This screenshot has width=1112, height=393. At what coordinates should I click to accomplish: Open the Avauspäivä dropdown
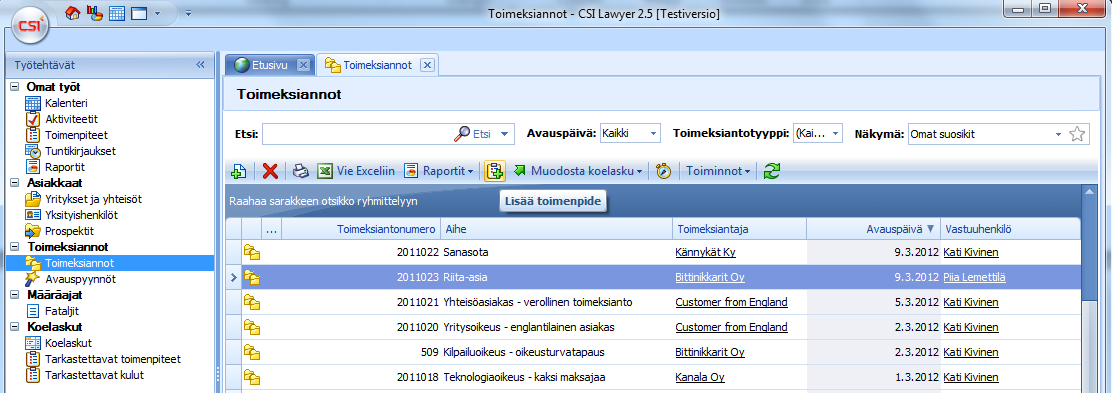654,133
